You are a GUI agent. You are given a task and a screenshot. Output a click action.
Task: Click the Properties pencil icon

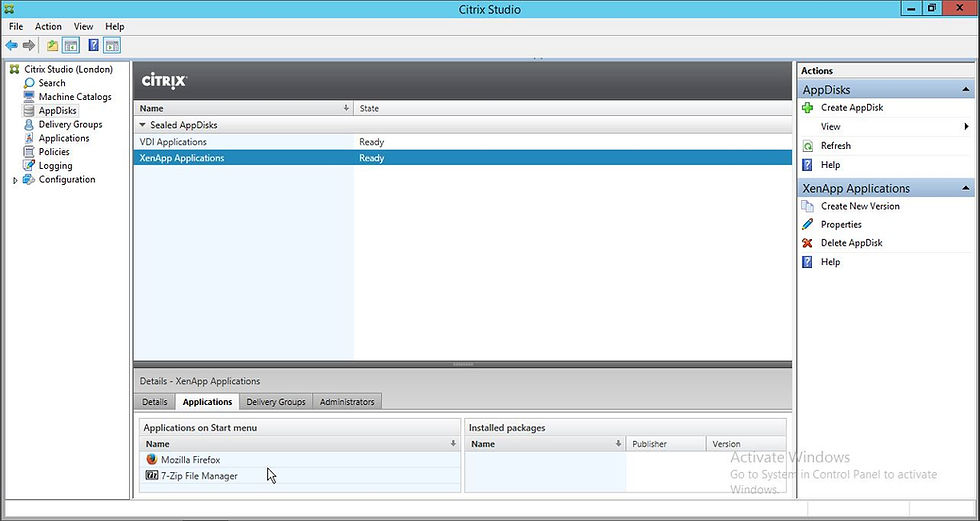808,224
